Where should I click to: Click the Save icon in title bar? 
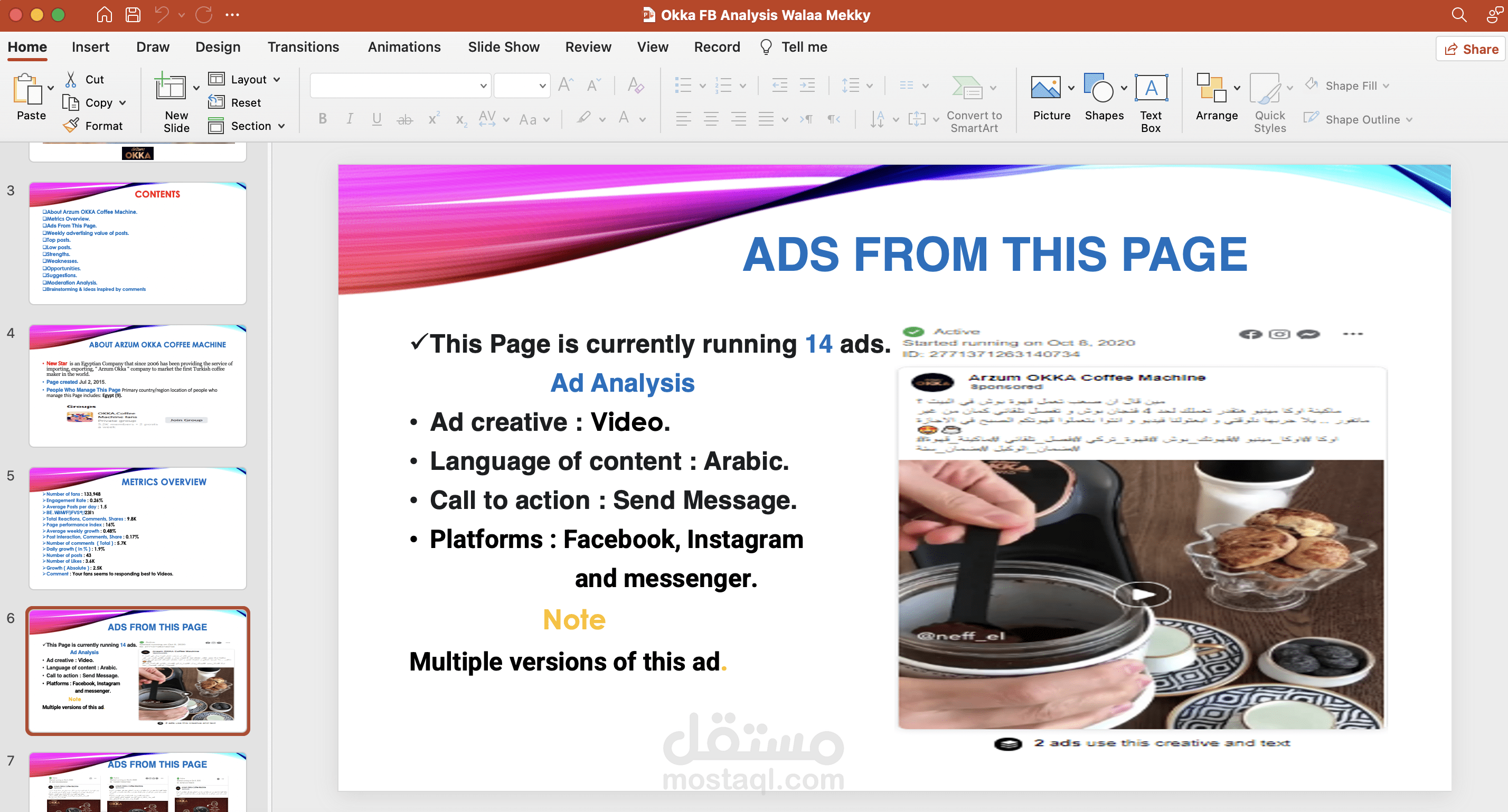[x=133, y=15]
